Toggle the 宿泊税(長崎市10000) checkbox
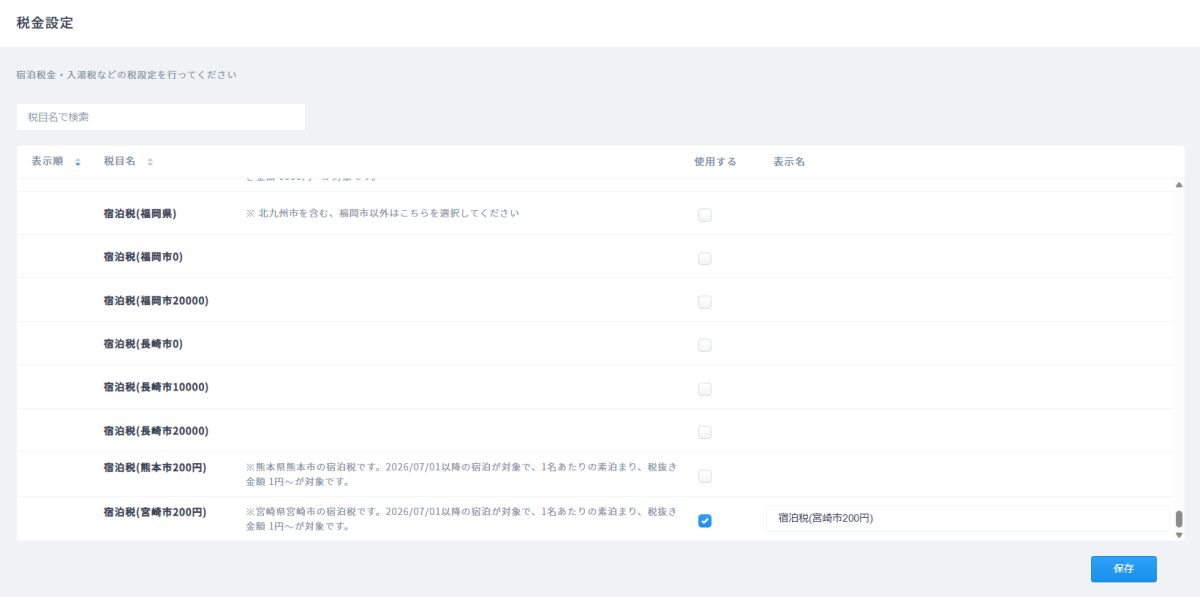This screenshot has width=1200, height=597. click(705, 389)
